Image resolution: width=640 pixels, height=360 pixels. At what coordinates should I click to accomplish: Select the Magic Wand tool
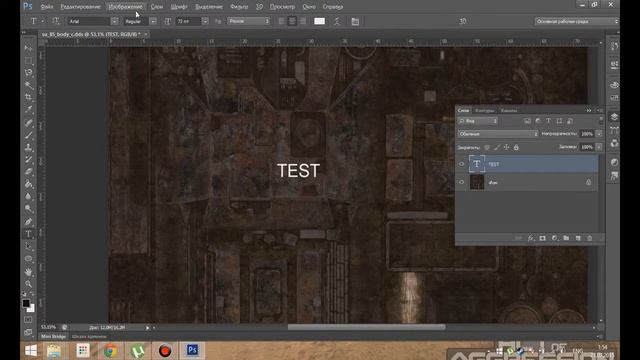[28, 85]
